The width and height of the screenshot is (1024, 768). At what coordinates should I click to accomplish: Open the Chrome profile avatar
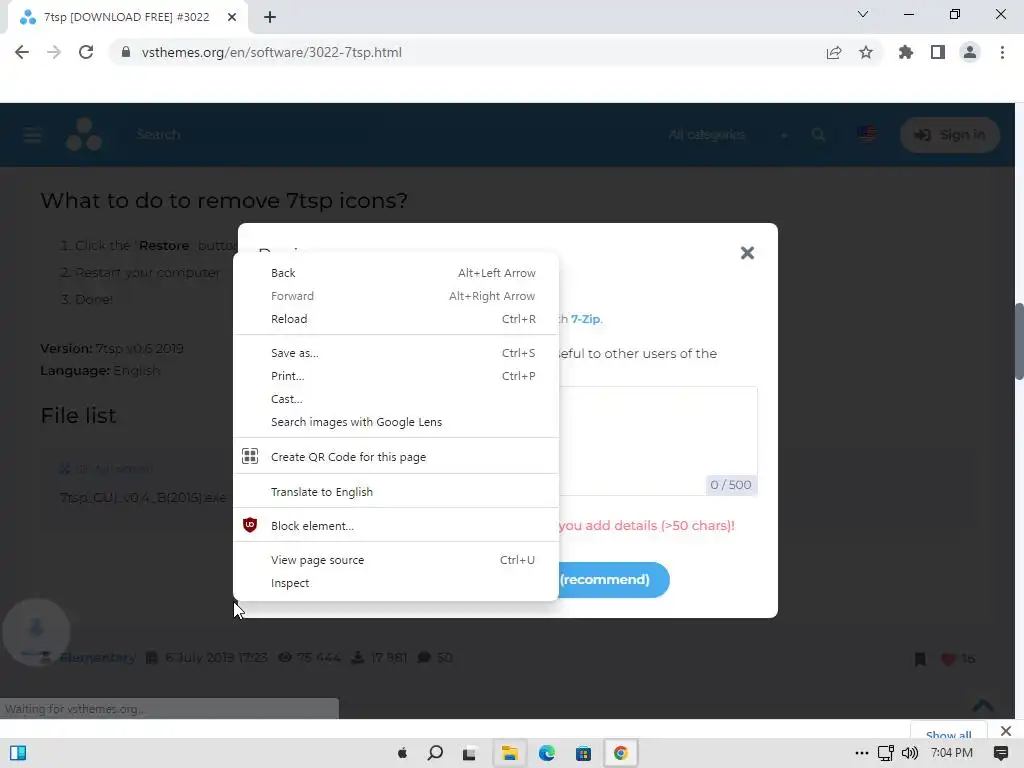[x=970, y=52]
